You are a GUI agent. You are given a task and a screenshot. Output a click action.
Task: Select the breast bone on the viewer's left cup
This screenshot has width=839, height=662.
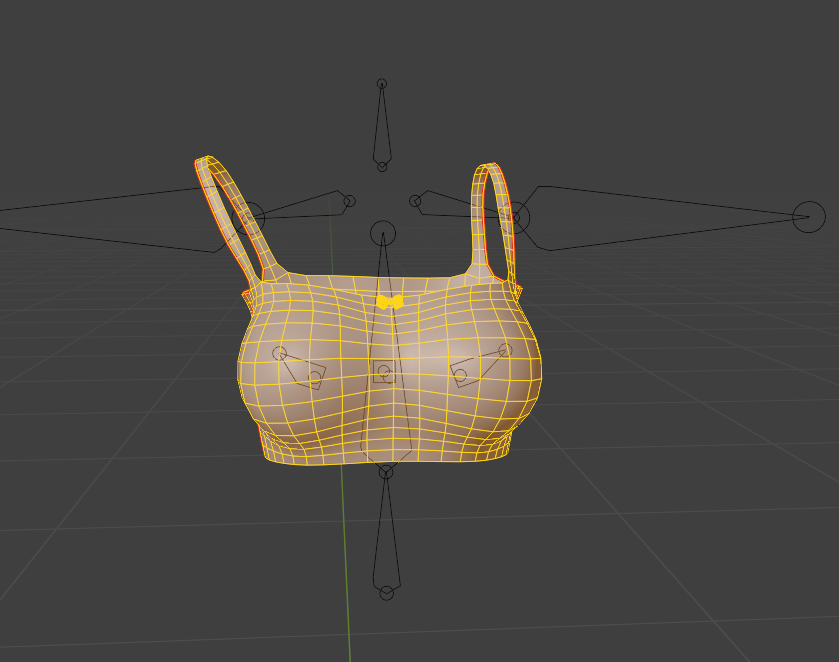point(300,367)
